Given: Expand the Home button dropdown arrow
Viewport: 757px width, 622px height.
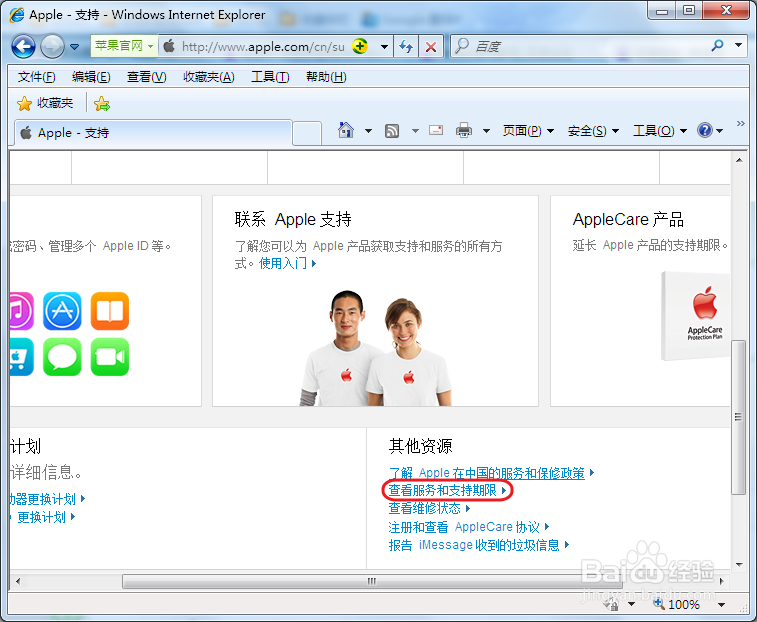Looking at the screenshot, I should pyautogui.click(x=368, y=130).
